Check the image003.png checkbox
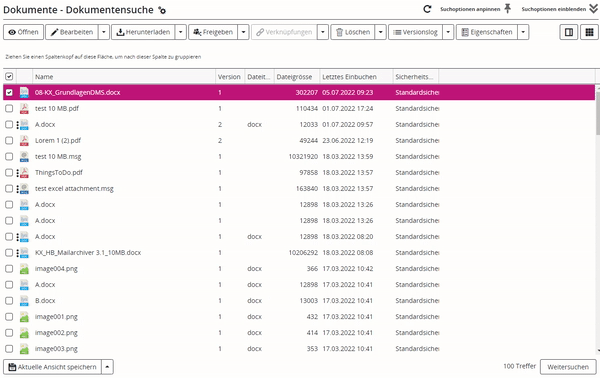This screenshot has width=600, height=378. point(9,349)
